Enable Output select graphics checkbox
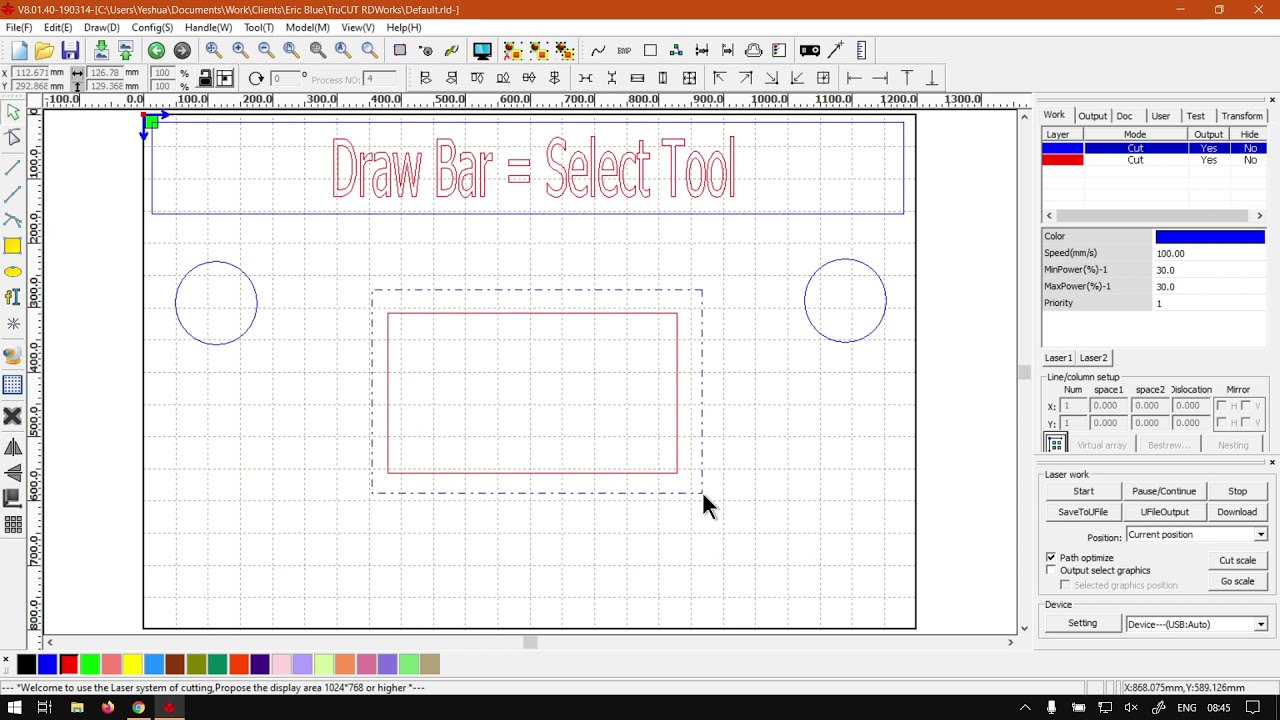1280x720 pixels. click(x=1051, y=570)
